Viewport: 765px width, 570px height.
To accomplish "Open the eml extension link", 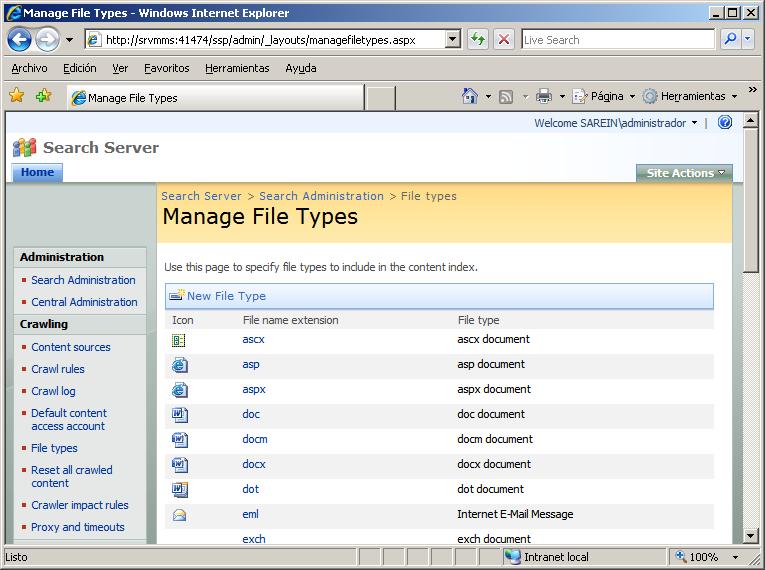I will click(250, 514).
